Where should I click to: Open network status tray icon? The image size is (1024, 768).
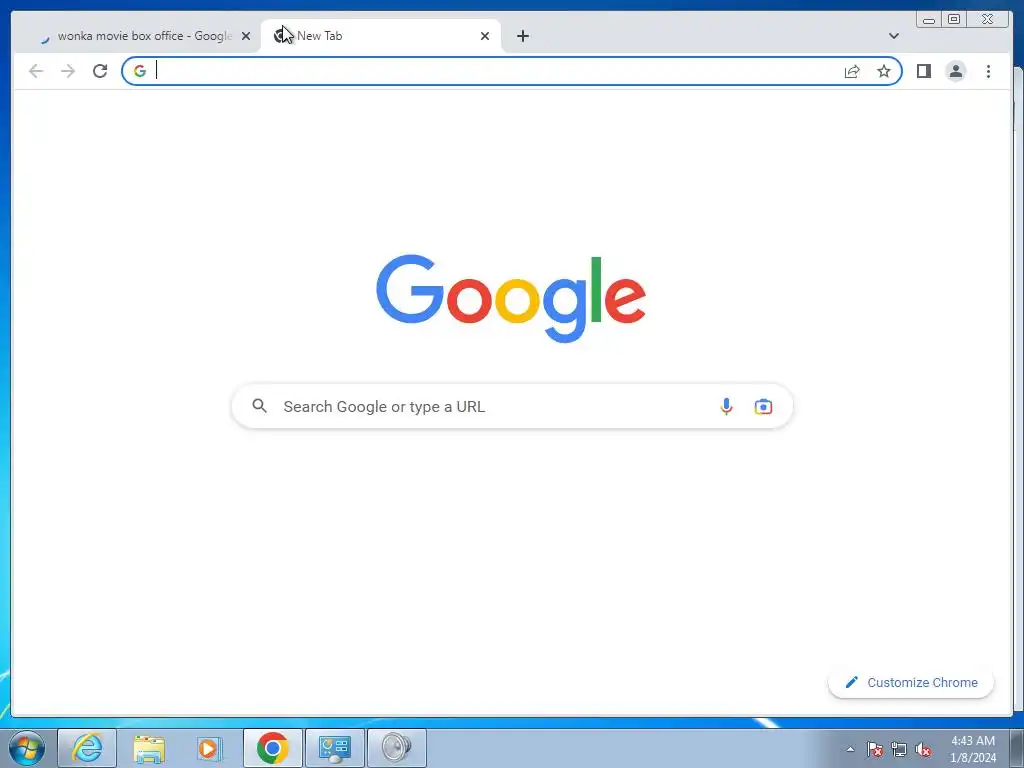(899, 749)
